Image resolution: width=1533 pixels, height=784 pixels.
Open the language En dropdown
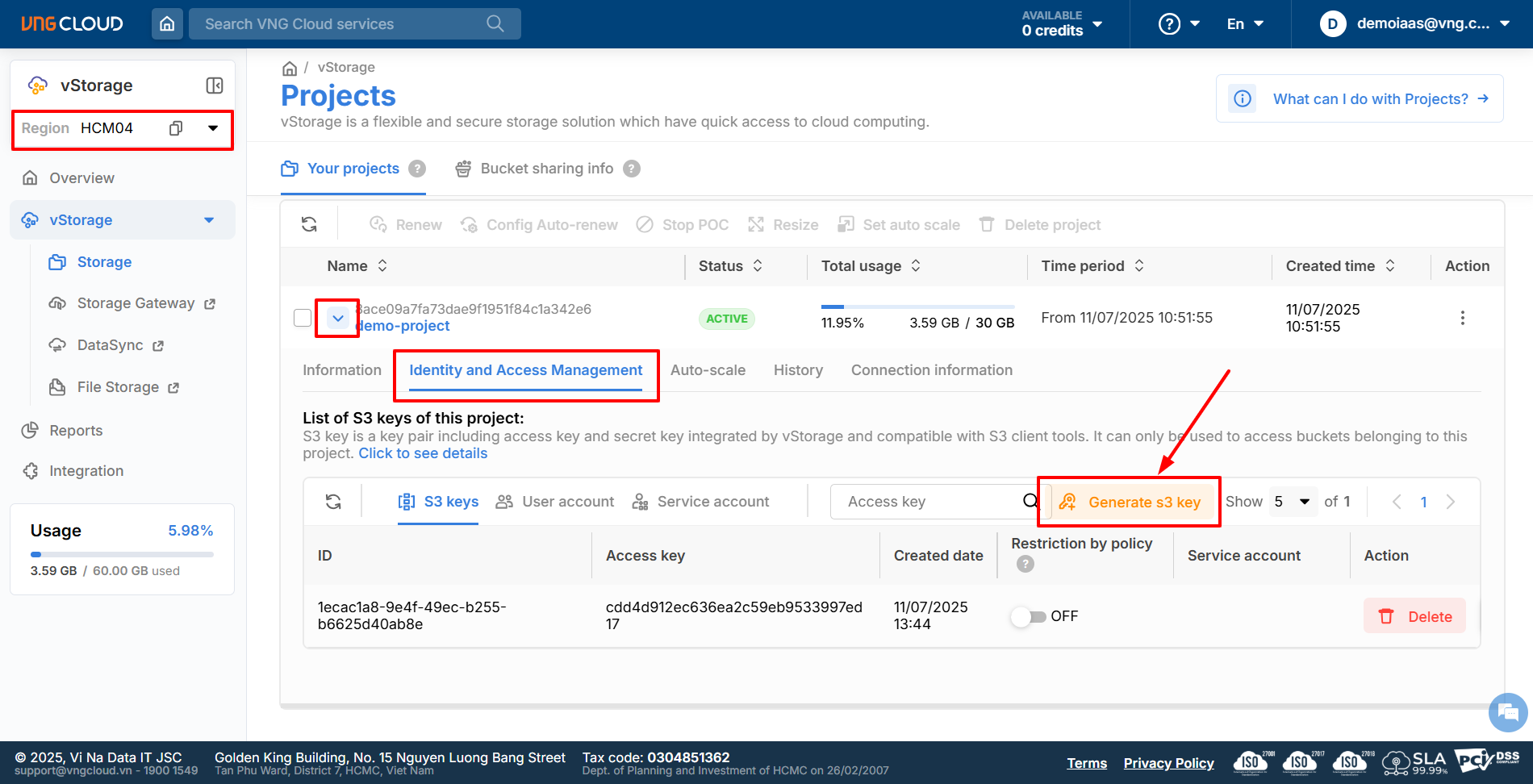point(1245,24)
